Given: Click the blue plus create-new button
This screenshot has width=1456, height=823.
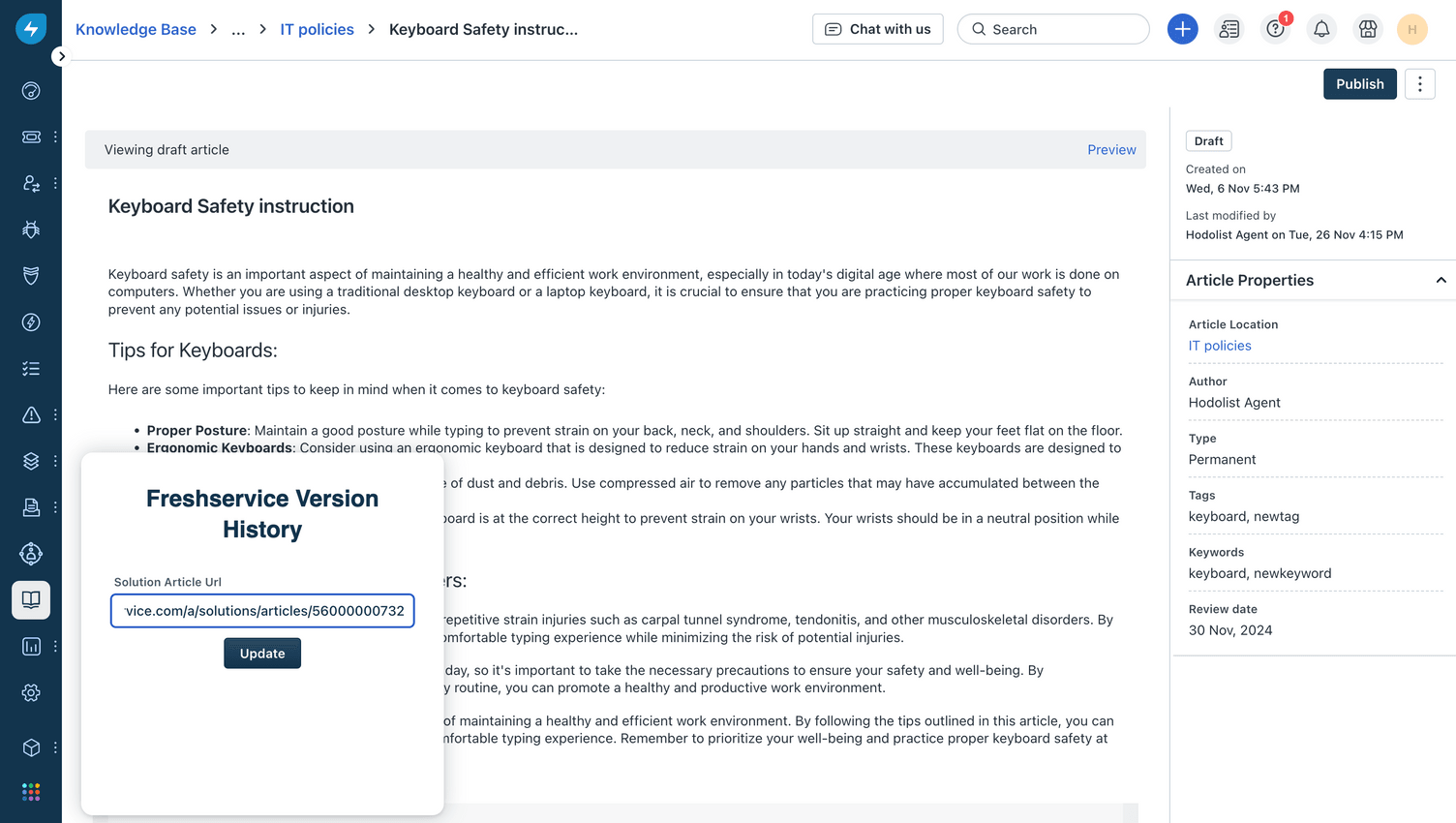Looking at the screenshot, I should (1182, 29).
